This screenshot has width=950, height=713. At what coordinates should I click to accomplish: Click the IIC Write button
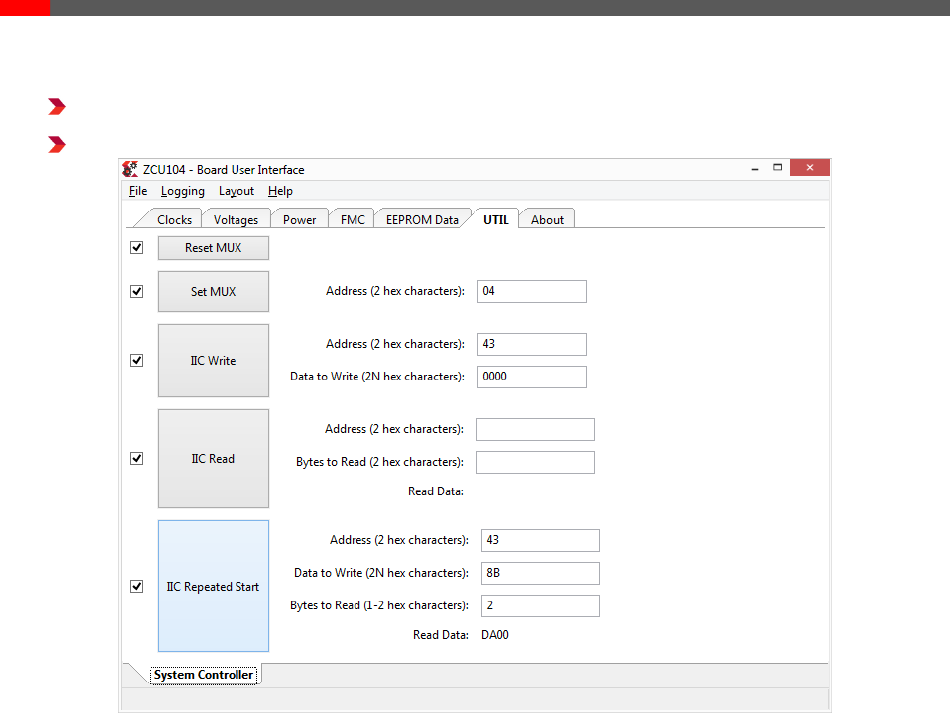pyautogui.click(x=213, y=361)
